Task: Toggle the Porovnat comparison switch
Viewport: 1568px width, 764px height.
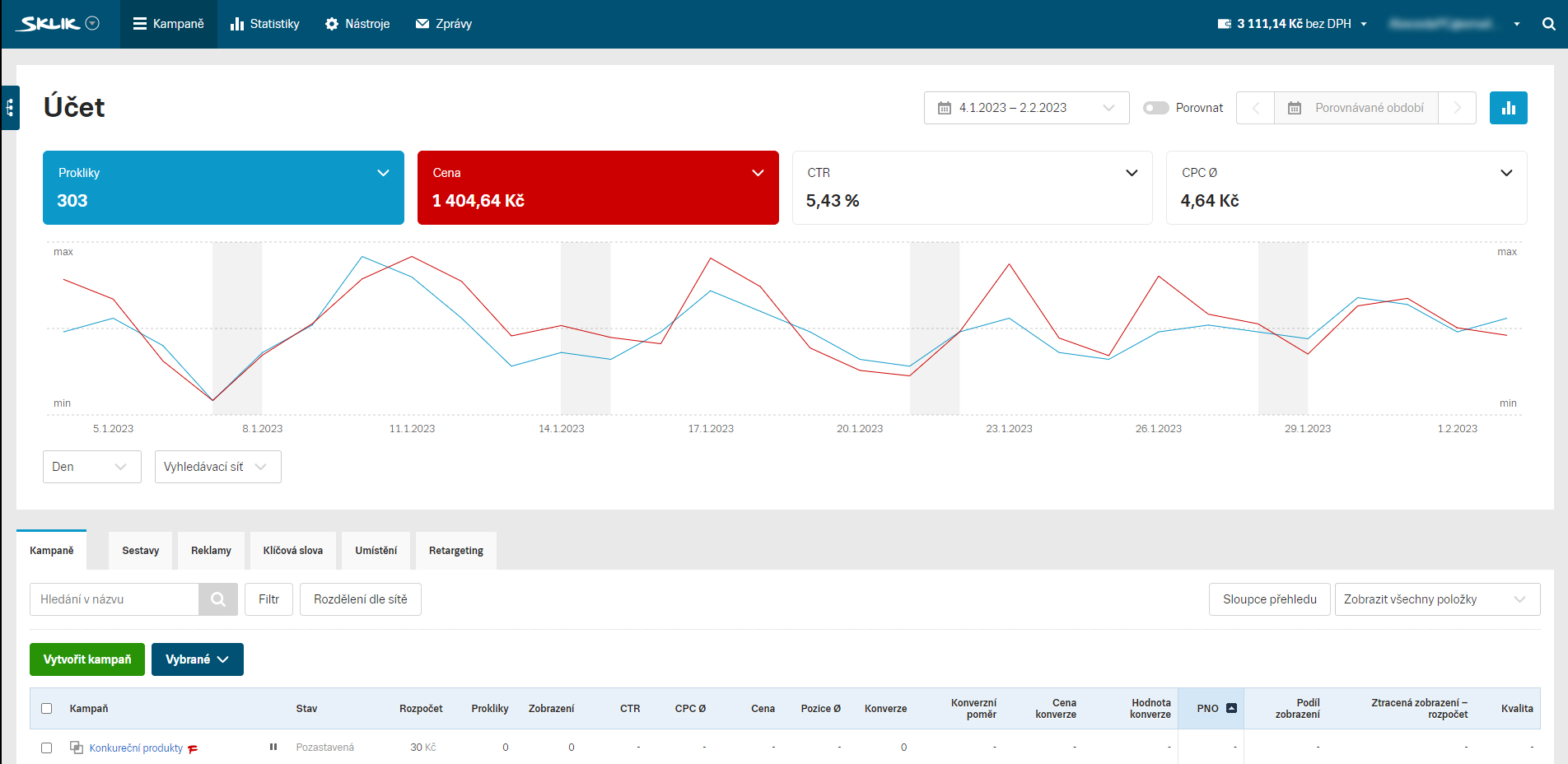Action: tap(1155, 108)
